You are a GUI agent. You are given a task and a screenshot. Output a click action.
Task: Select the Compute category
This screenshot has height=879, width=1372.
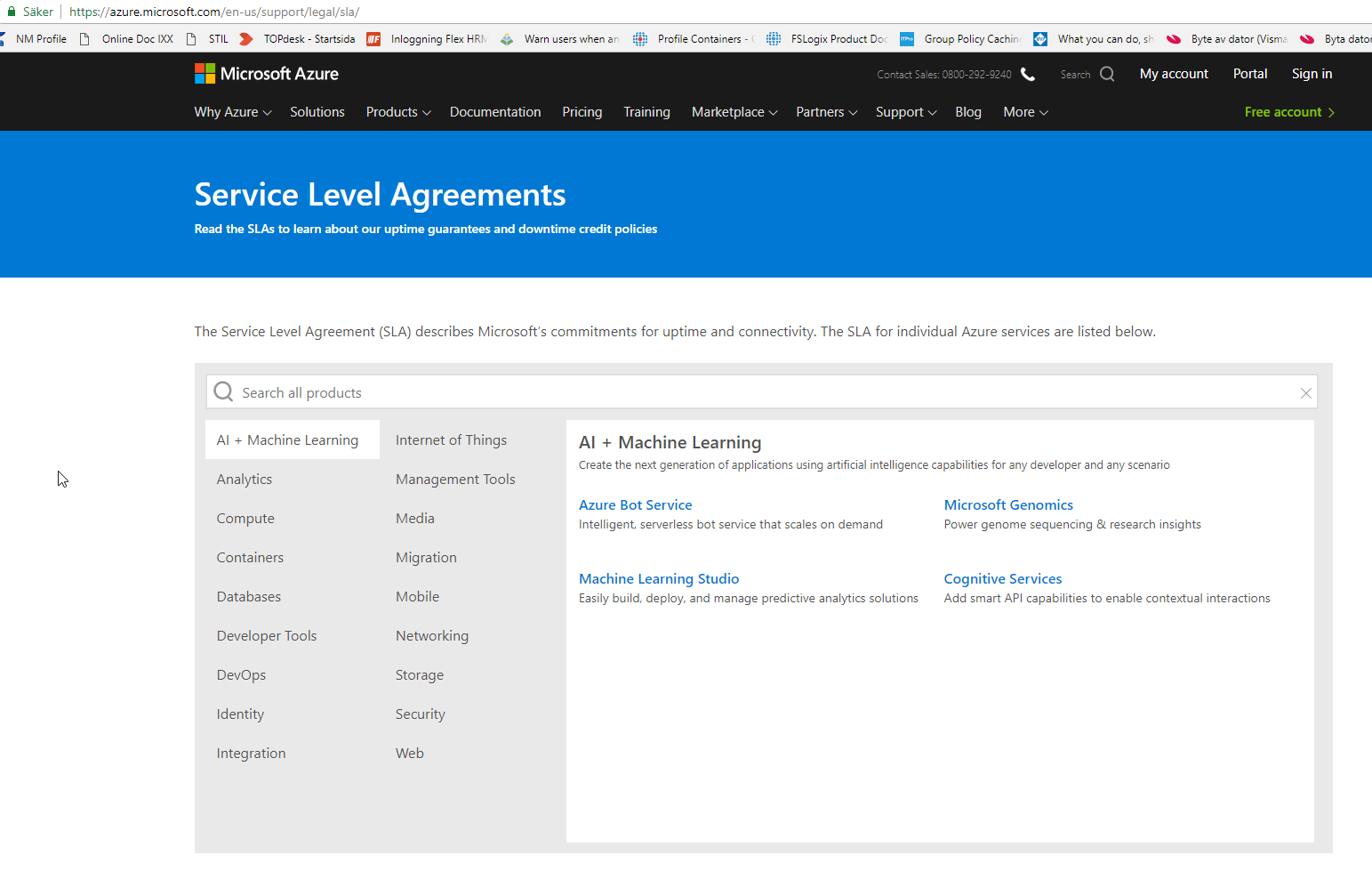245,519
